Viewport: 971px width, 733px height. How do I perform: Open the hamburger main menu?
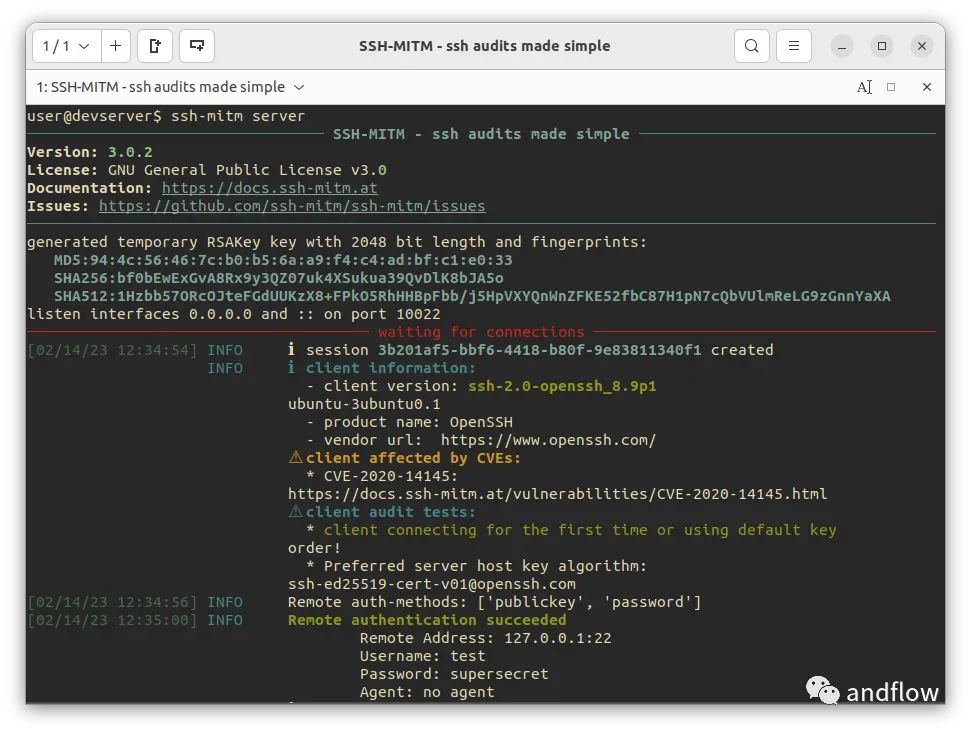click(x=794, y=46)
